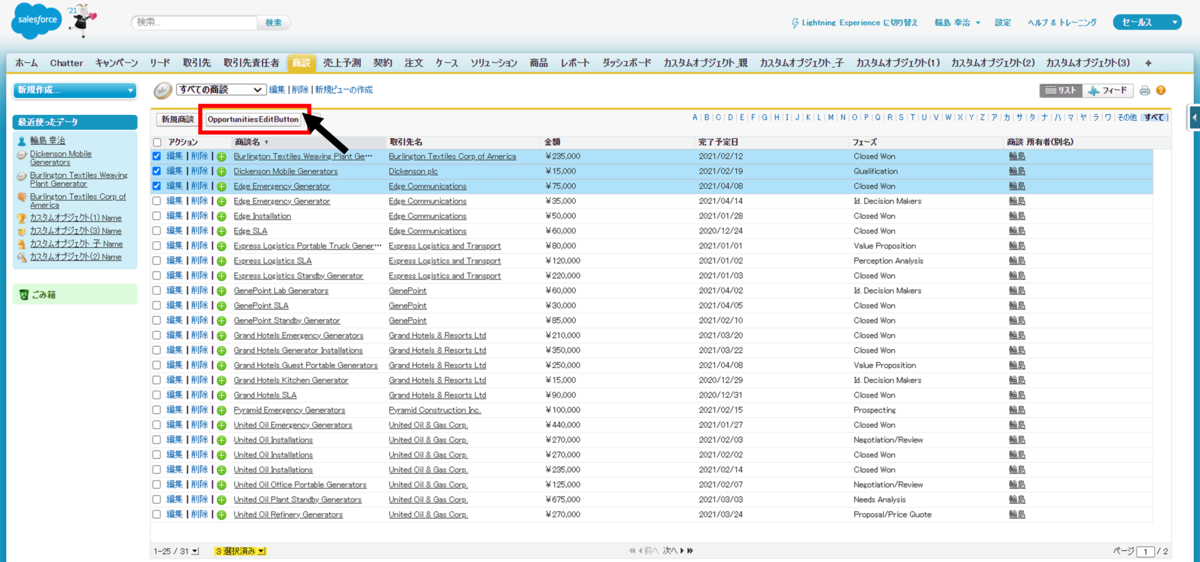Open the Pyramid Construction Inc. account link
This screenshot has width=1200, height=562.
pyautogui.click(x=435, y=410)
